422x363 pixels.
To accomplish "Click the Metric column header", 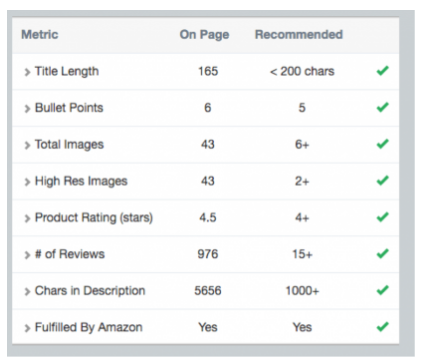I will 40,34.
